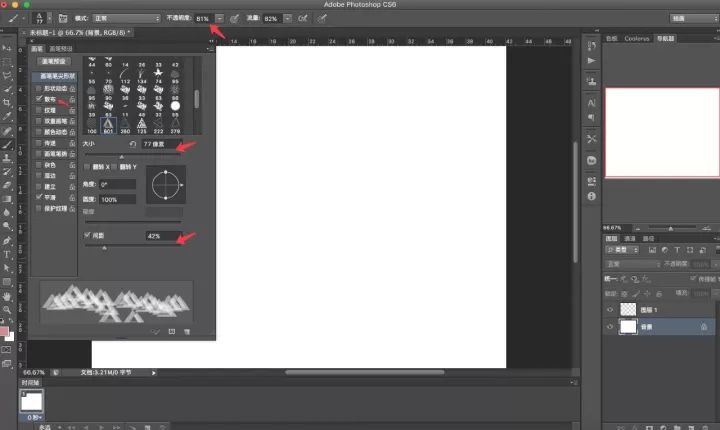
Task: Select the Type tool
Action: [7, 255]
